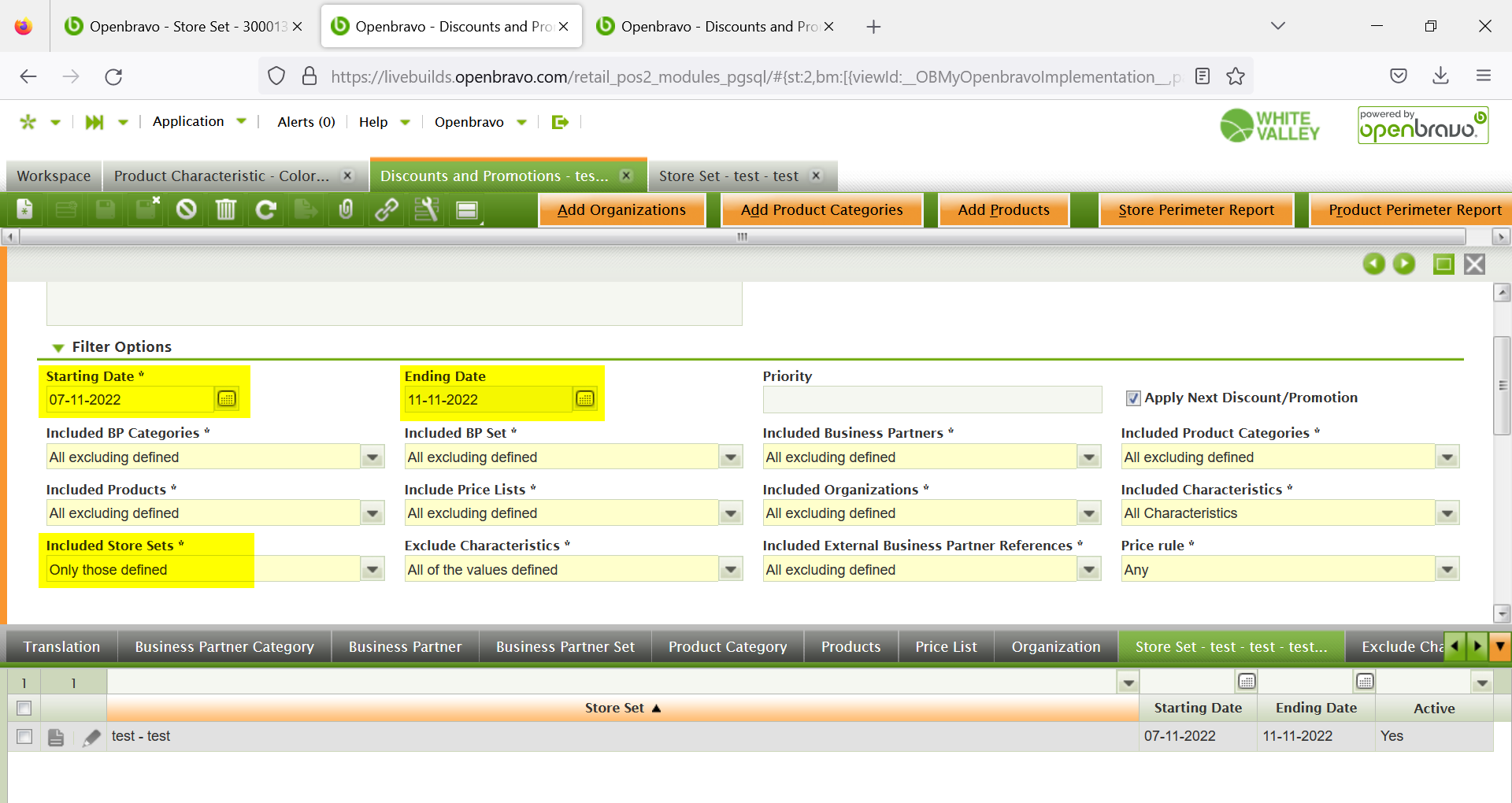Switch to the Business Partner Category tab

224,646
